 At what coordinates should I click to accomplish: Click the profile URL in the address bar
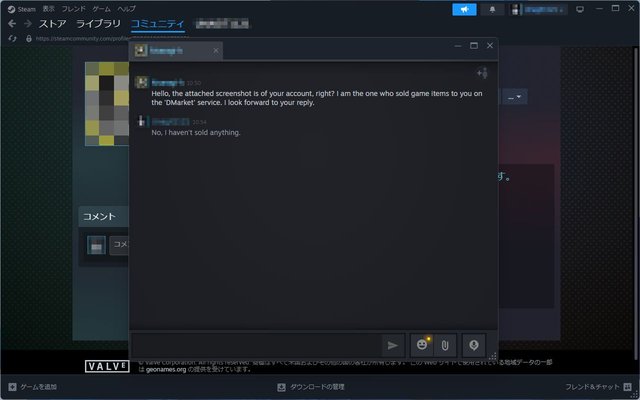point(82,38)
